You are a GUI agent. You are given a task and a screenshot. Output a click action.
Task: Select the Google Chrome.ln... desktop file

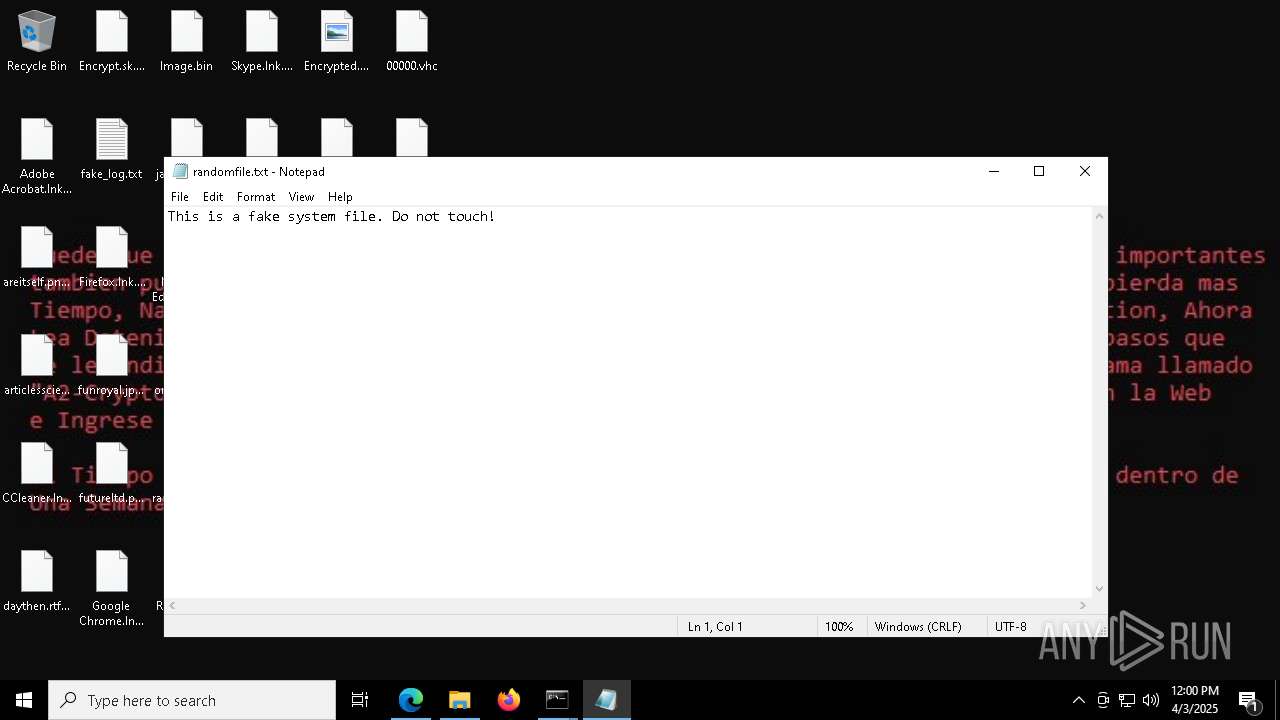click(x=112, y=589)
